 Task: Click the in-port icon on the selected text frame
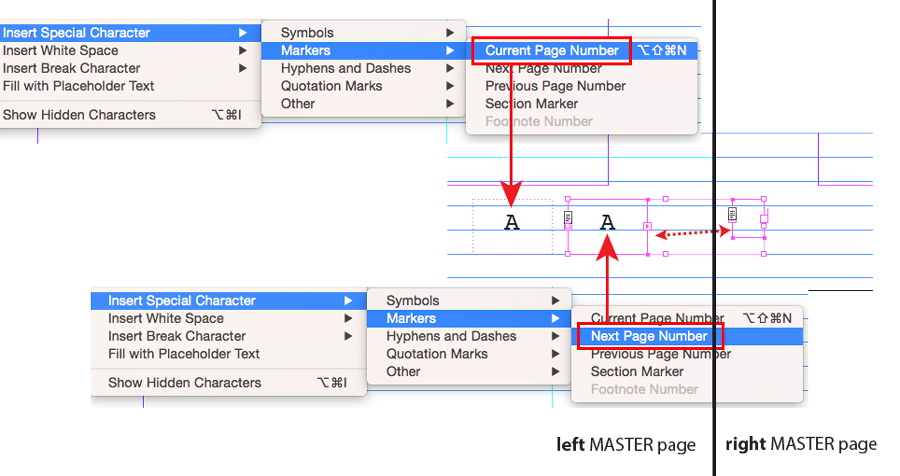click(x=568, y=217)
